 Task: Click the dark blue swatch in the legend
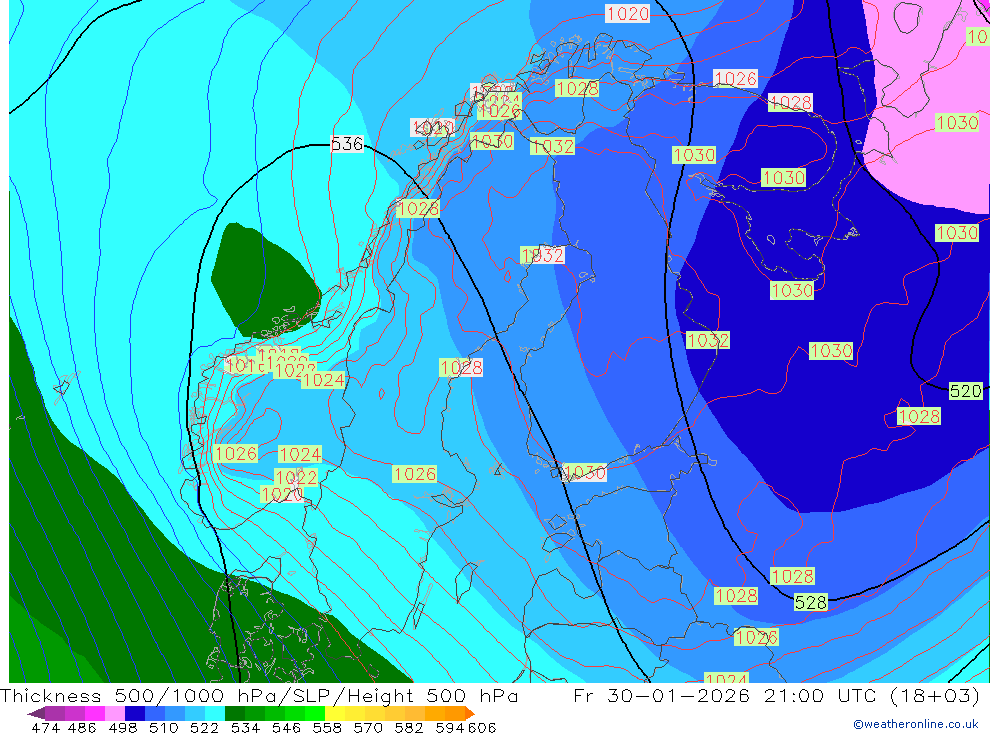pyautogui.click(x=133, y=713)
